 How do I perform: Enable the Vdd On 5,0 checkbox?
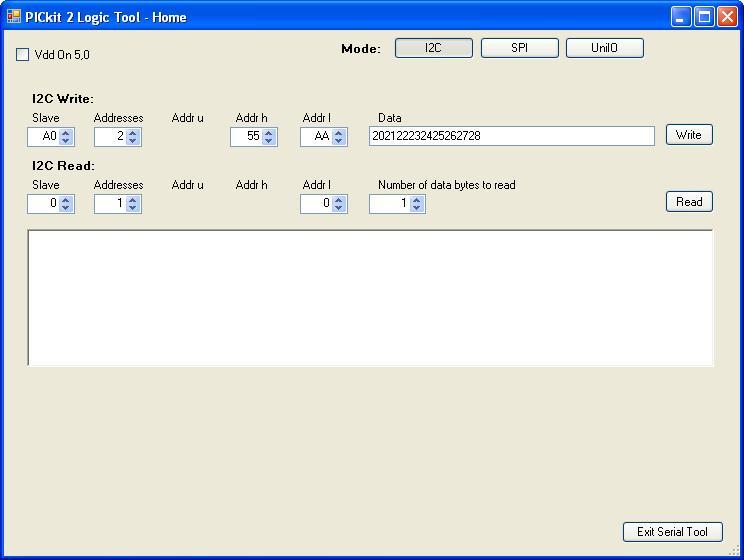pos(22,55)
